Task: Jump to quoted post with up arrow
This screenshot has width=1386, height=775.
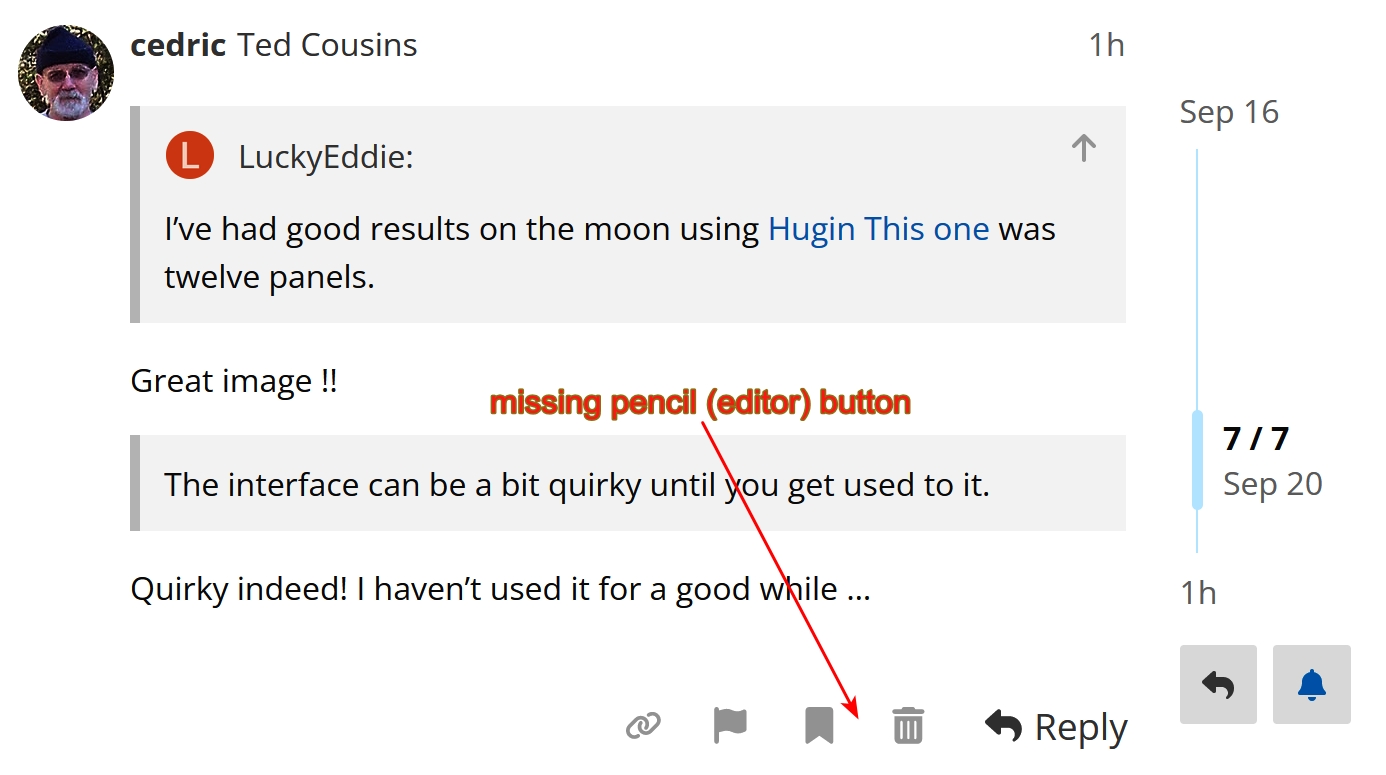Action: click(1084, 149)
